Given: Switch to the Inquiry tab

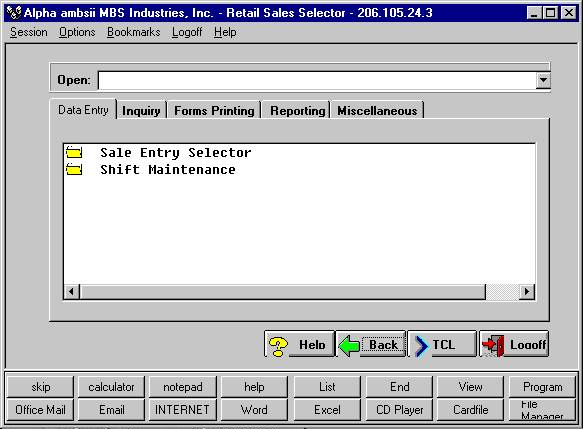Looking at the screenshot, I should pyautogui.click(x=141, y=110).
